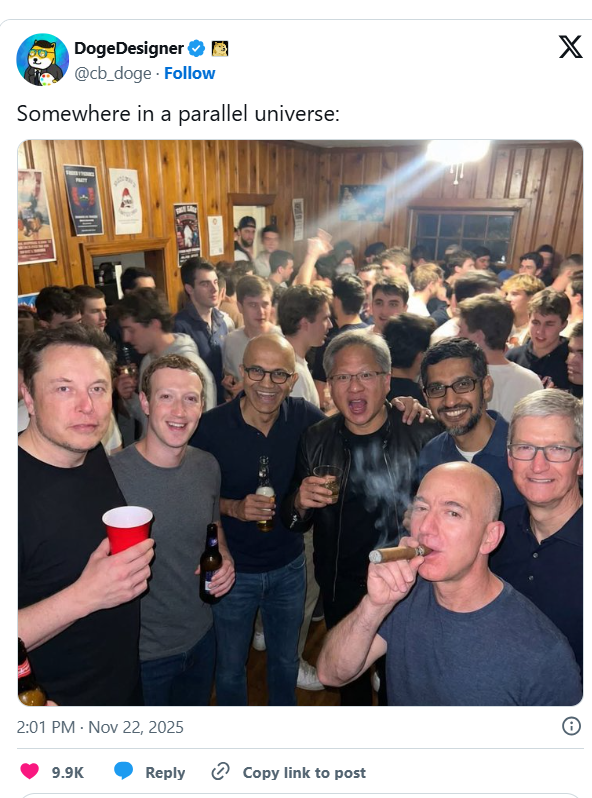Open the party photo in the post

click(x=300, y=423)
